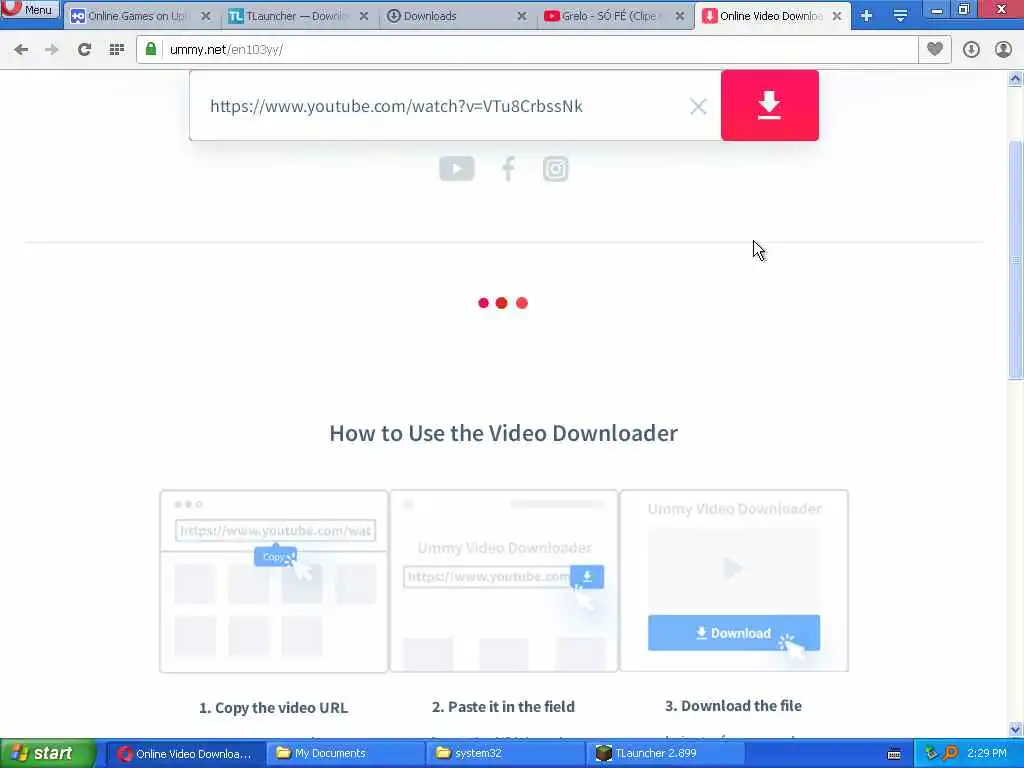The height and width of the screenshot is (768, 1024).
Task: Click the Facebook logo icon
Action: [x=508, y=168]
